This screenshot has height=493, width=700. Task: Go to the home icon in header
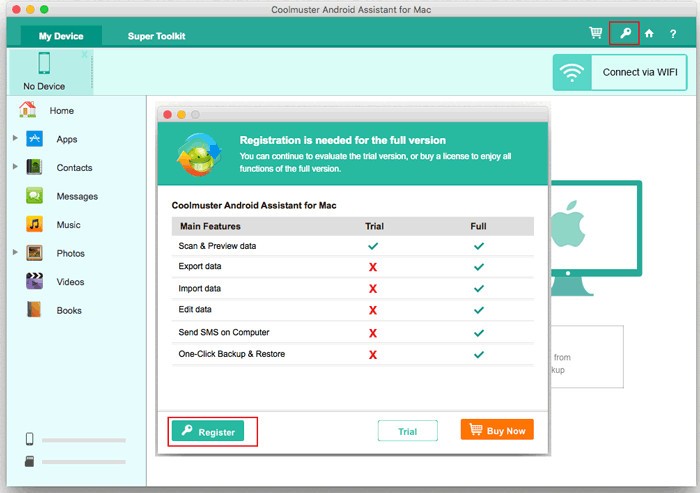[649, 33]
